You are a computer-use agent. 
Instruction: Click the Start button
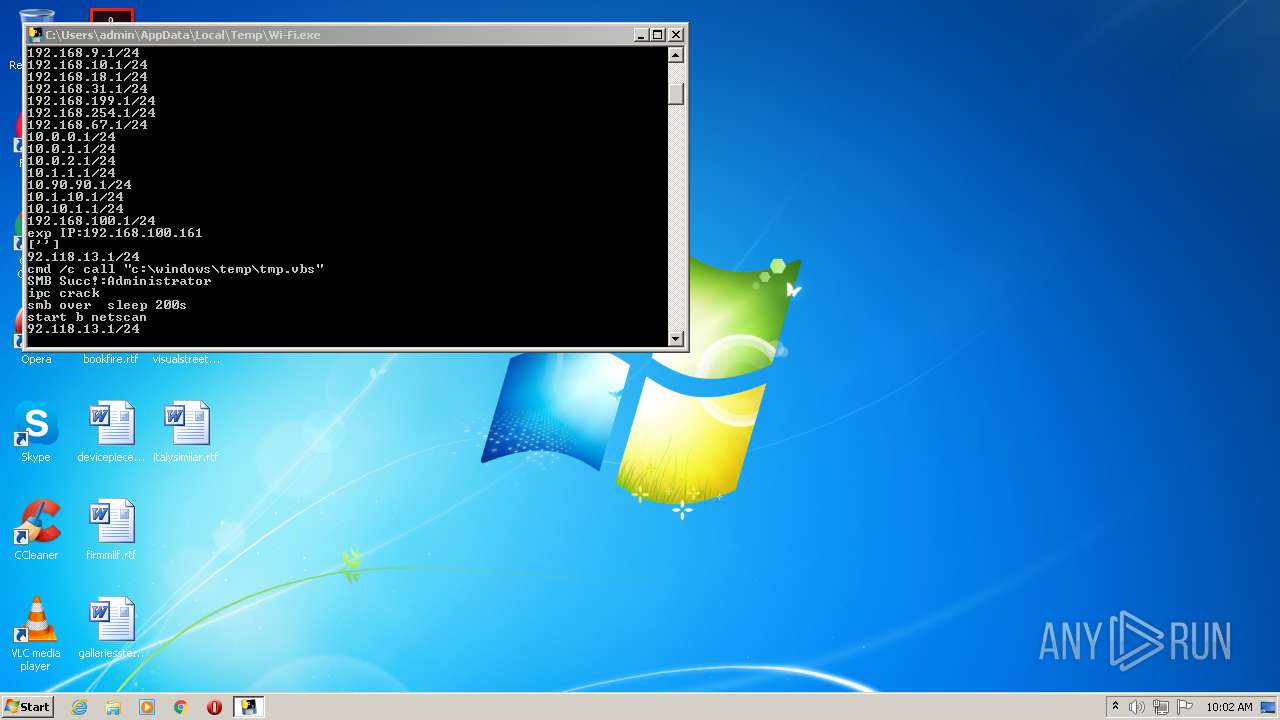pyautogui.click(x=27, y=707)
